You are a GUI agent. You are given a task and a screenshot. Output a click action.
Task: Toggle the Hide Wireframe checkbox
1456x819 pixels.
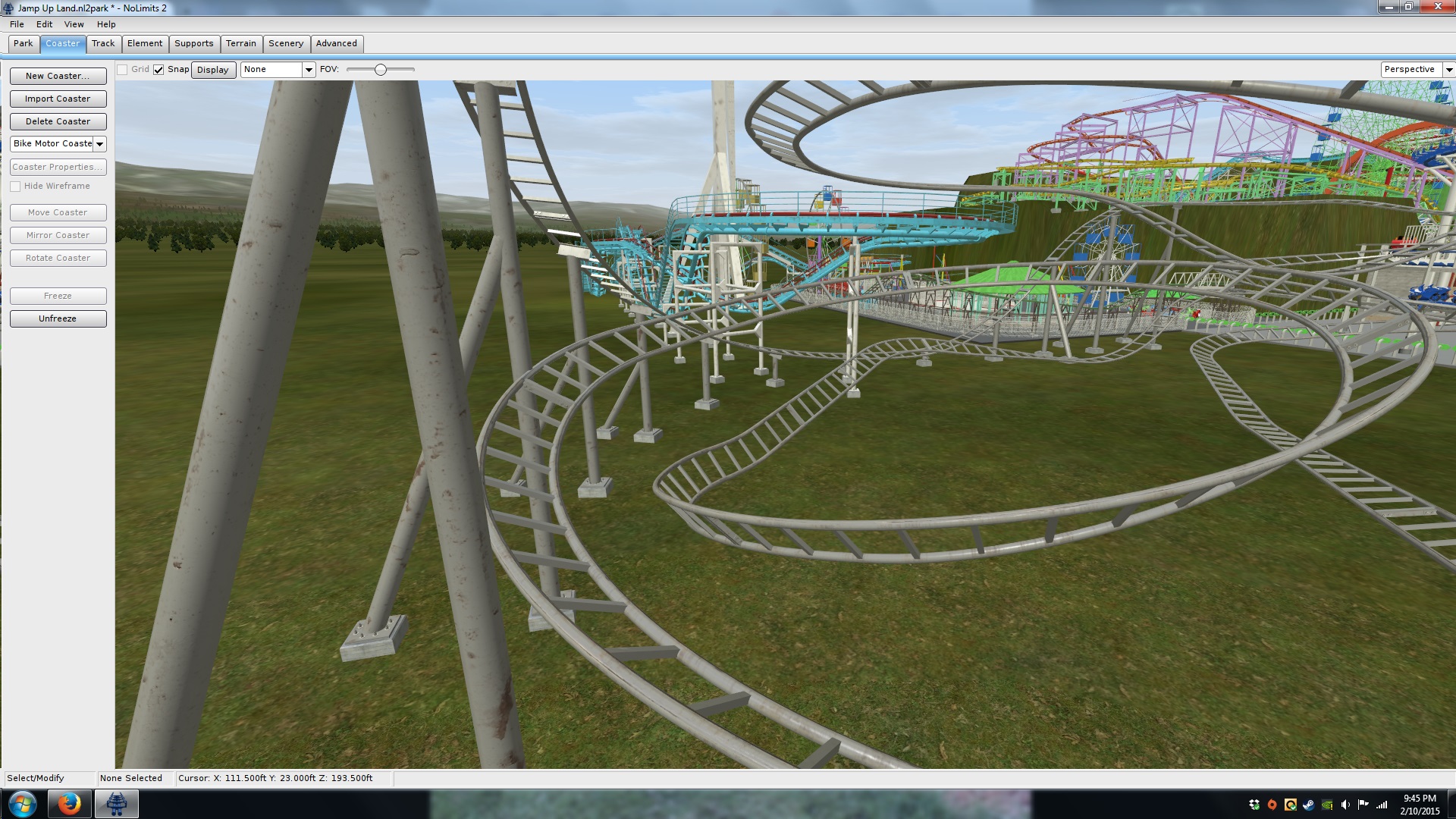point(15,187)
